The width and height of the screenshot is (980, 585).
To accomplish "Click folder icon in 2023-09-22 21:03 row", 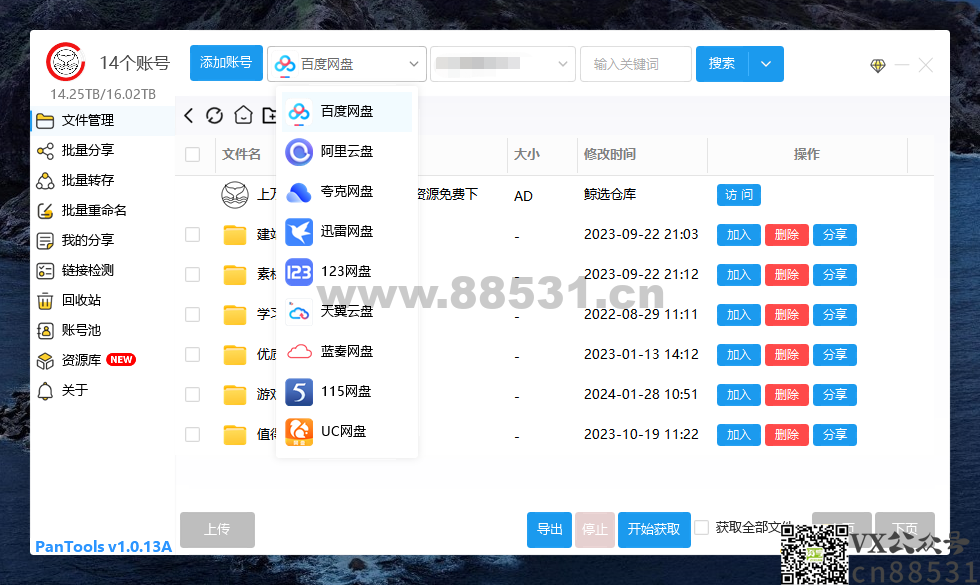I will pyautogui.click(x=235, y=235).
